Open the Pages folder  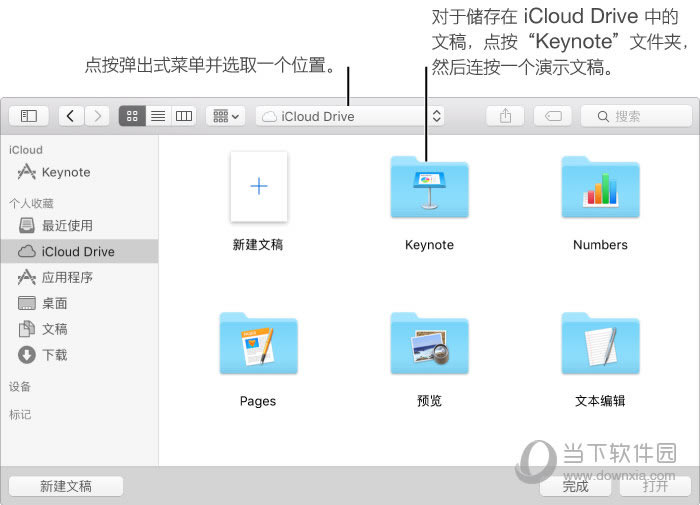click(258, 345)
